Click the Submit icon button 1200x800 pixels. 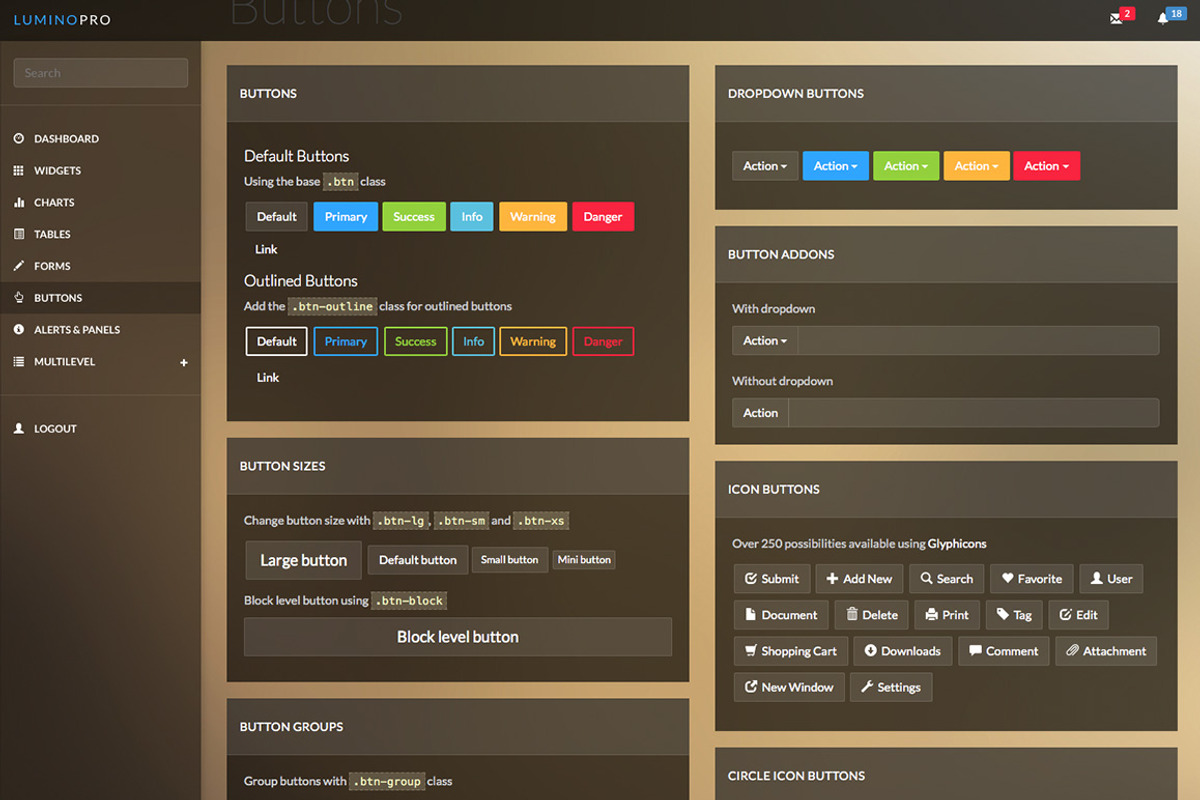coord(772,579)
